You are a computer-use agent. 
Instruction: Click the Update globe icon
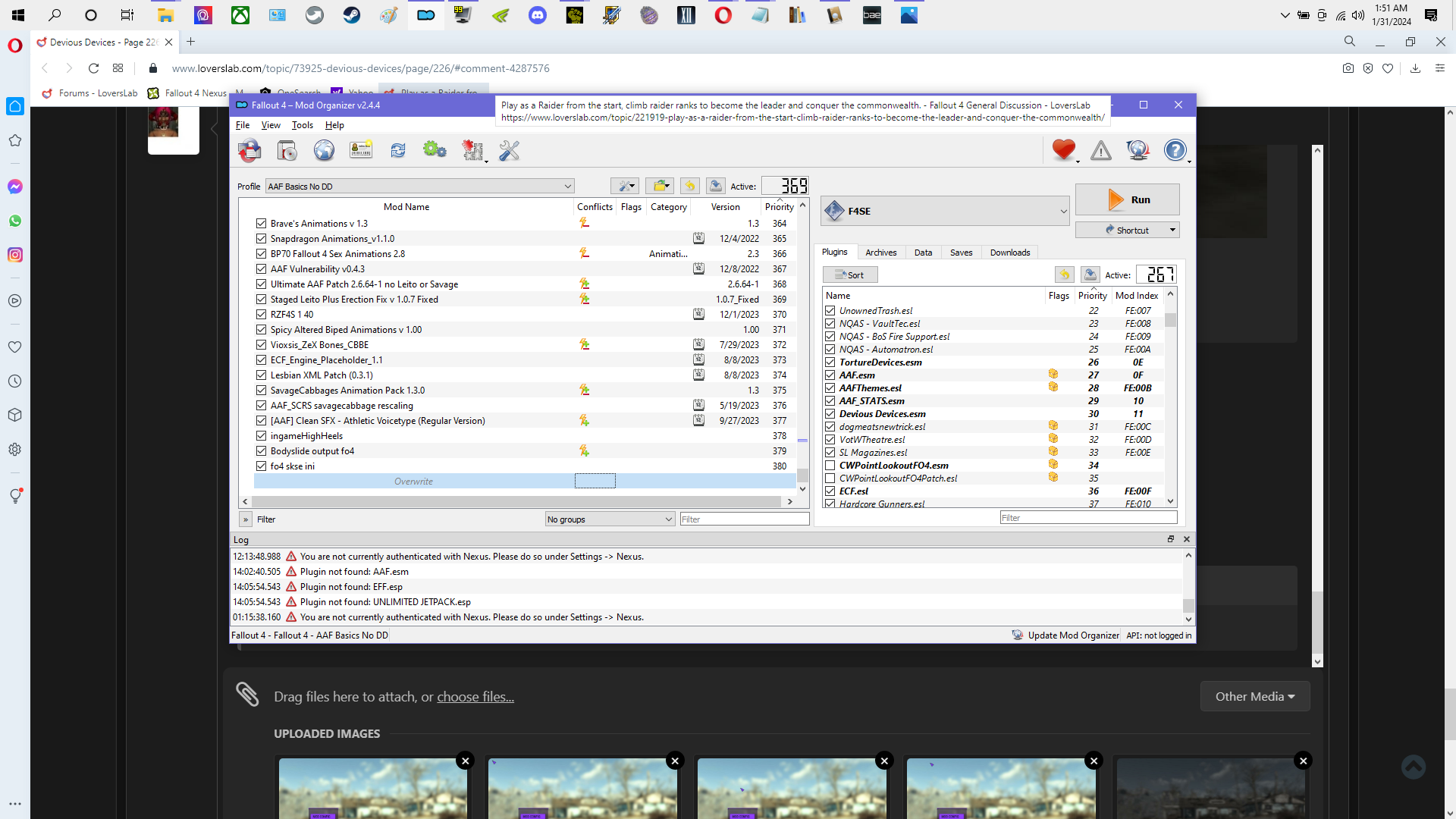1138,150
